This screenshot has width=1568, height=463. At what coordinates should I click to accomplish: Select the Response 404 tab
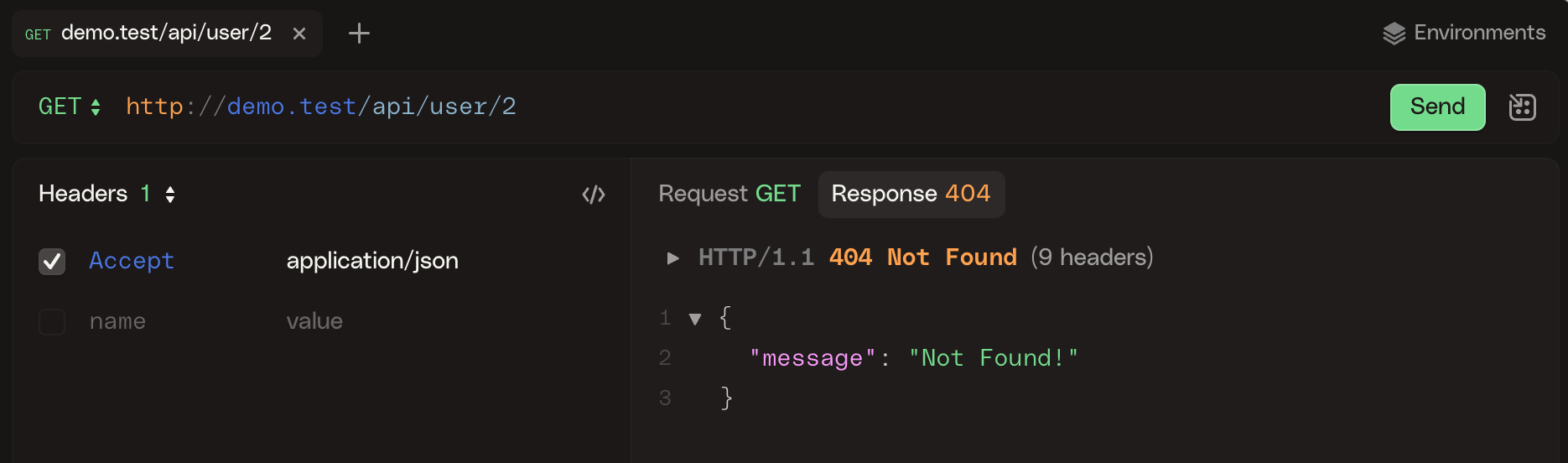(x=911, y=195)
